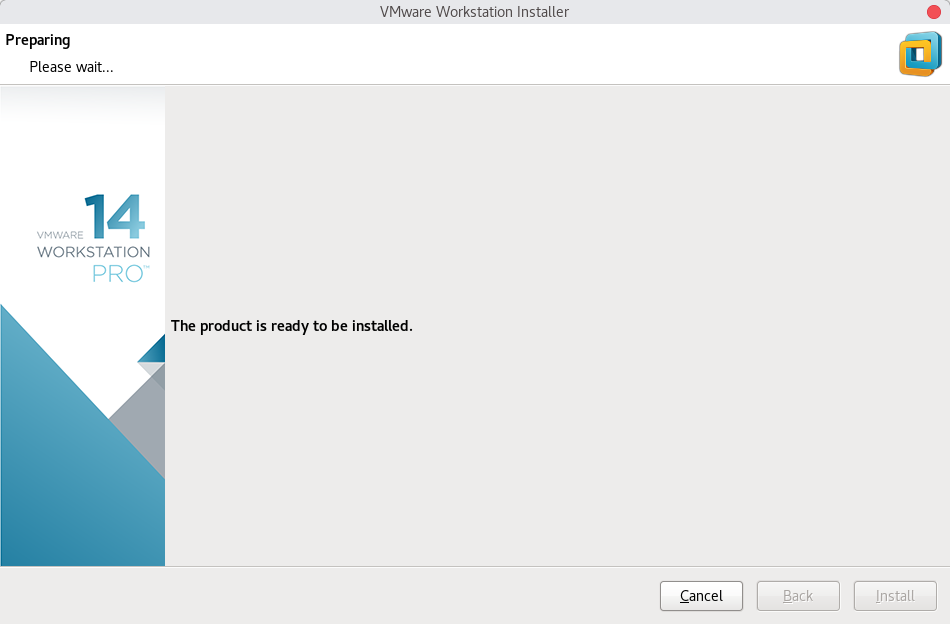
Task: Click the word 'installed.' in the message
Action: coord(382,326)
